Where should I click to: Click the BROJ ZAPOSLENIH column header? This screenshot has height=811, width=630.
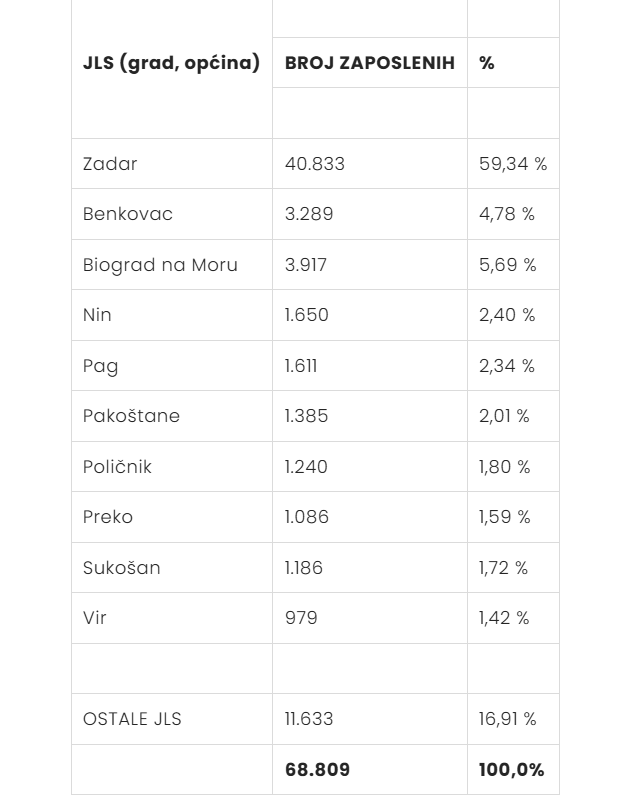[369, 63]
